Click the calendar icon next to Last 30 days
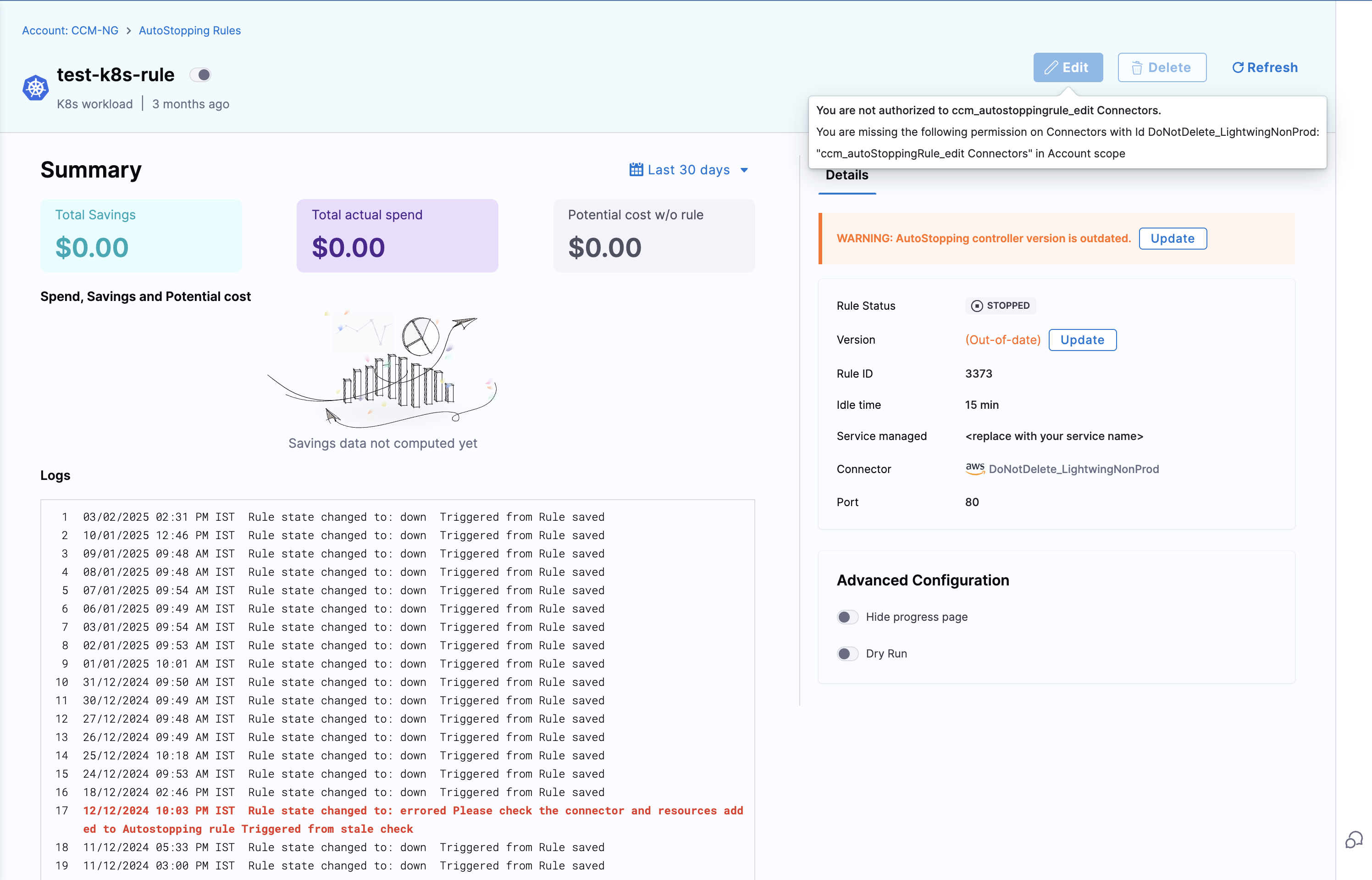This screenshot has width=1372, height=880. pos(636,170)
